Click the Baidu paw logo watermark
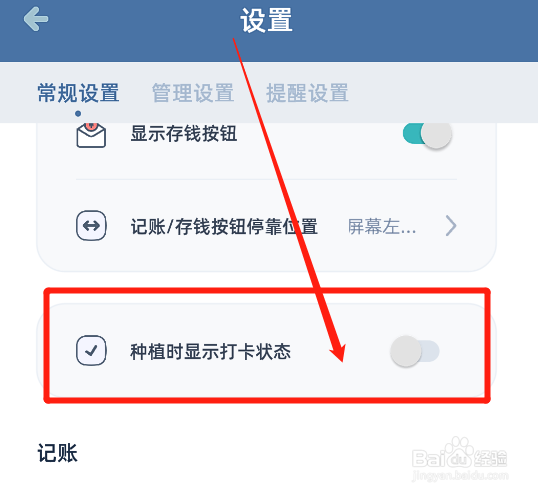 pyautogui.click(x=458, y=454)
